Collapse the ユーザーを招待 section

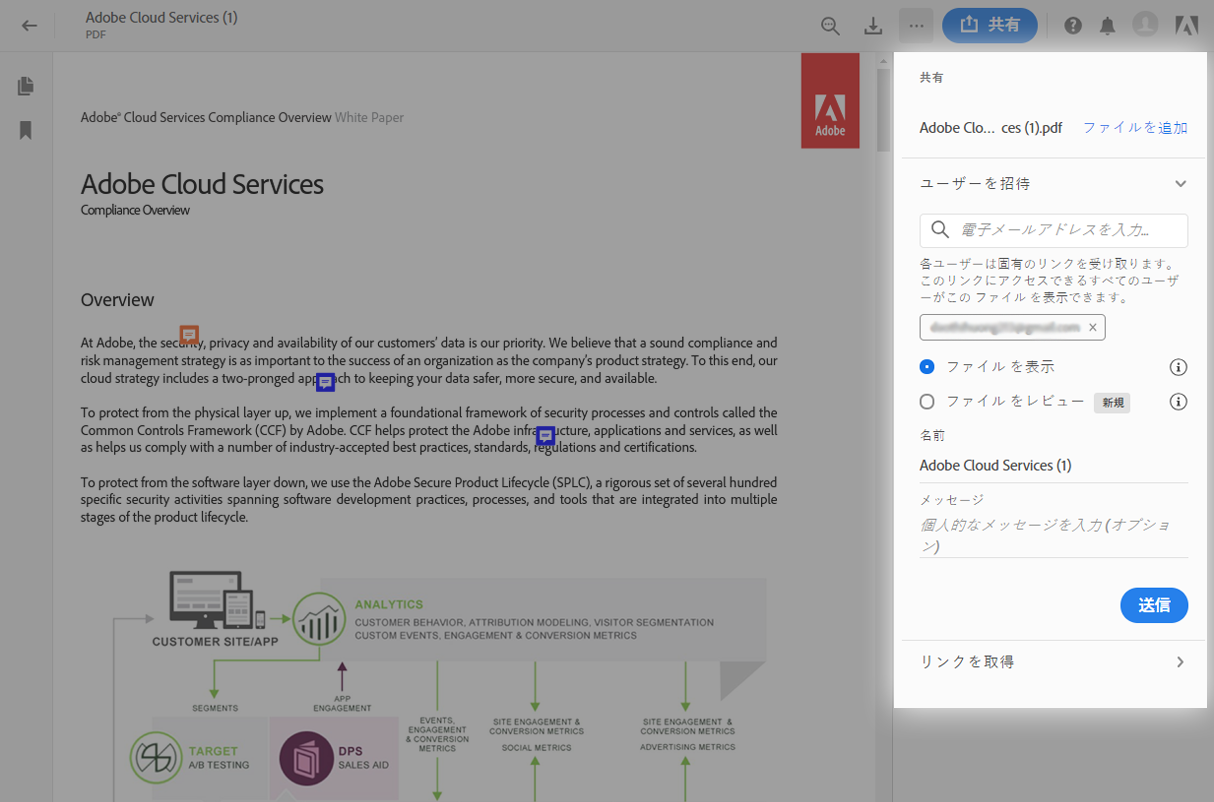pyautogui.click(x=1181, y=184)
